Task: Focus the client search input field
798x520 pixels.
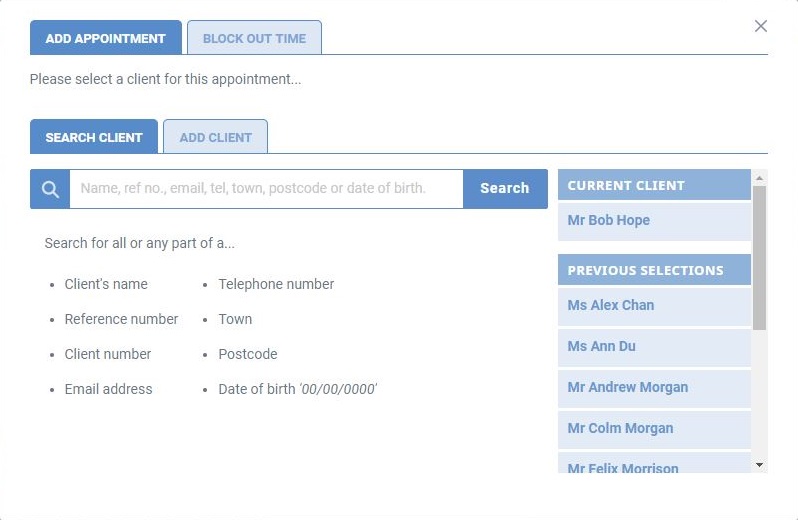Action: (x=266, y=189)
